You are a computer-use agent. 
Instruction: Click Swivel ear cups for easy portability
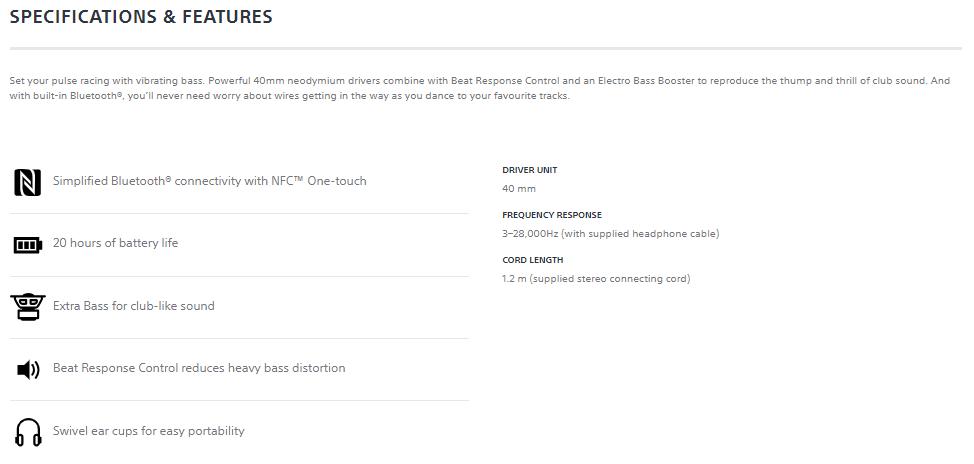tap(148, 431)
